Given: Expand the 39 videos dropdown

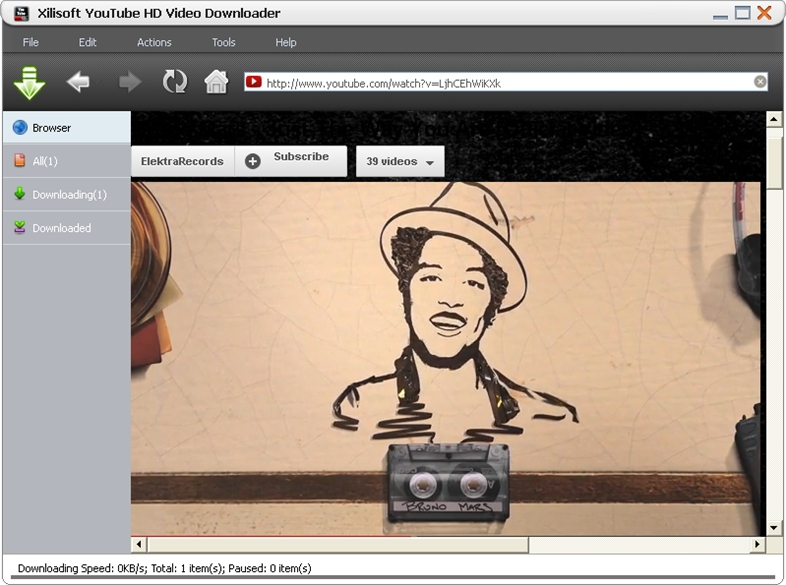Looking at the screenshot, I should [x=400, y=162].
